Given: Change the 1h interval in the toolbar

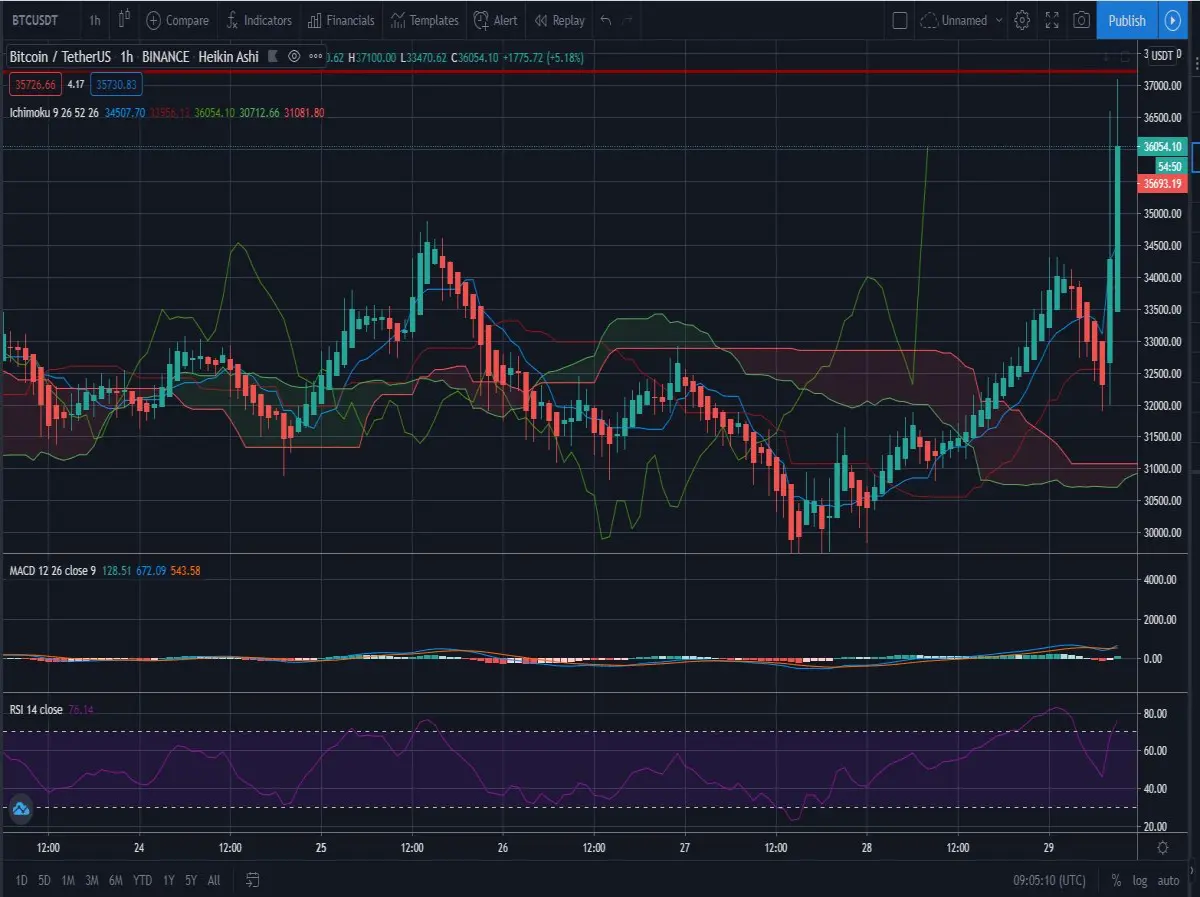Looking at the screenshot, I should coord(94,20).
